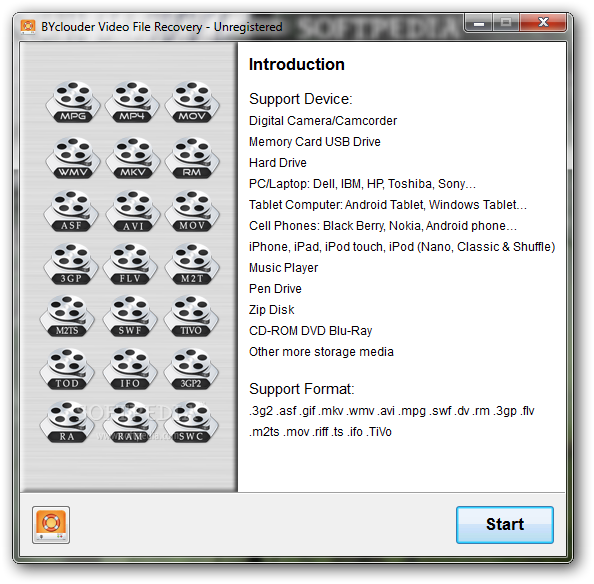Click the Introduction heading
This screenshot has height=584, width=594.
297,64
